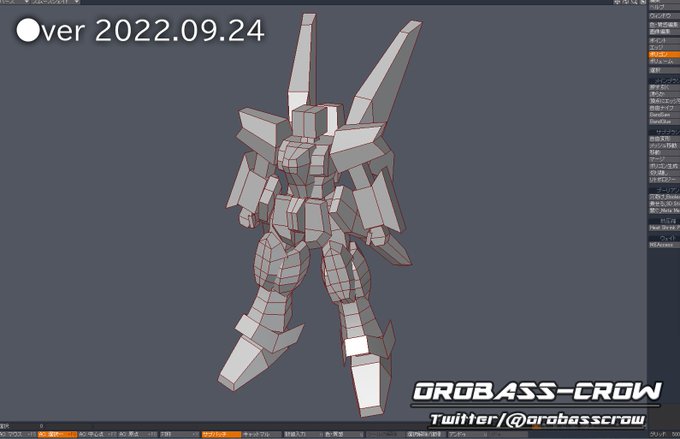This screenshot has width=680, height=439.
Task: Activate the 滑らか smoothing tool
Action: click(664, 94)
